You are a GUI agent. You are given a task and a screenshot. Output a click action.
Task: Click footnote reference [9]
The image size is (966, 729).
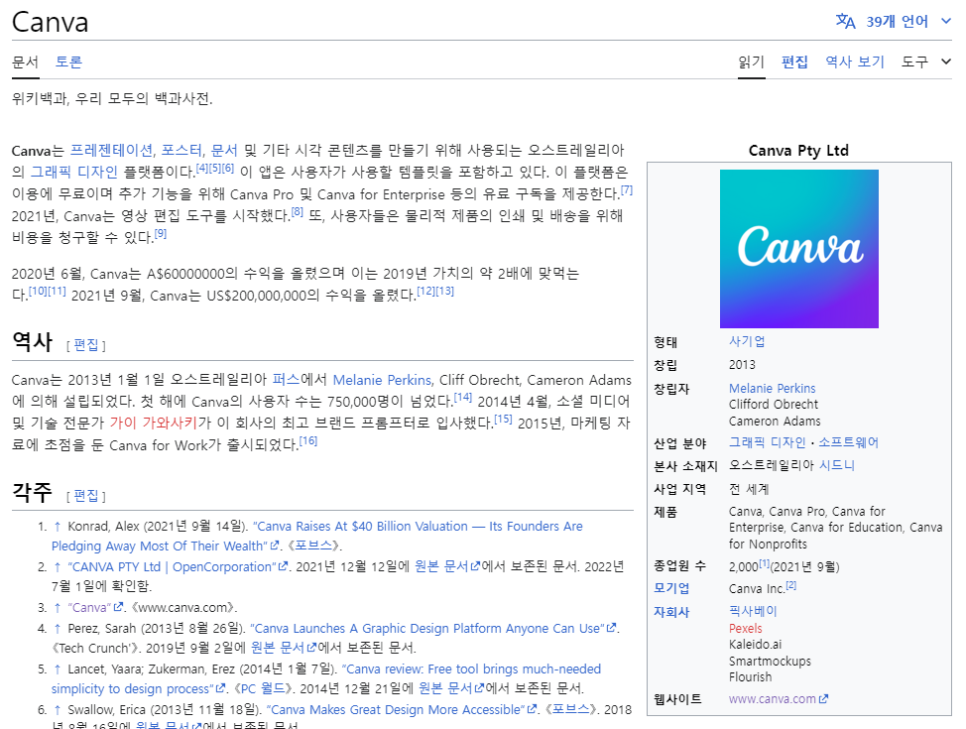[161, 234]
